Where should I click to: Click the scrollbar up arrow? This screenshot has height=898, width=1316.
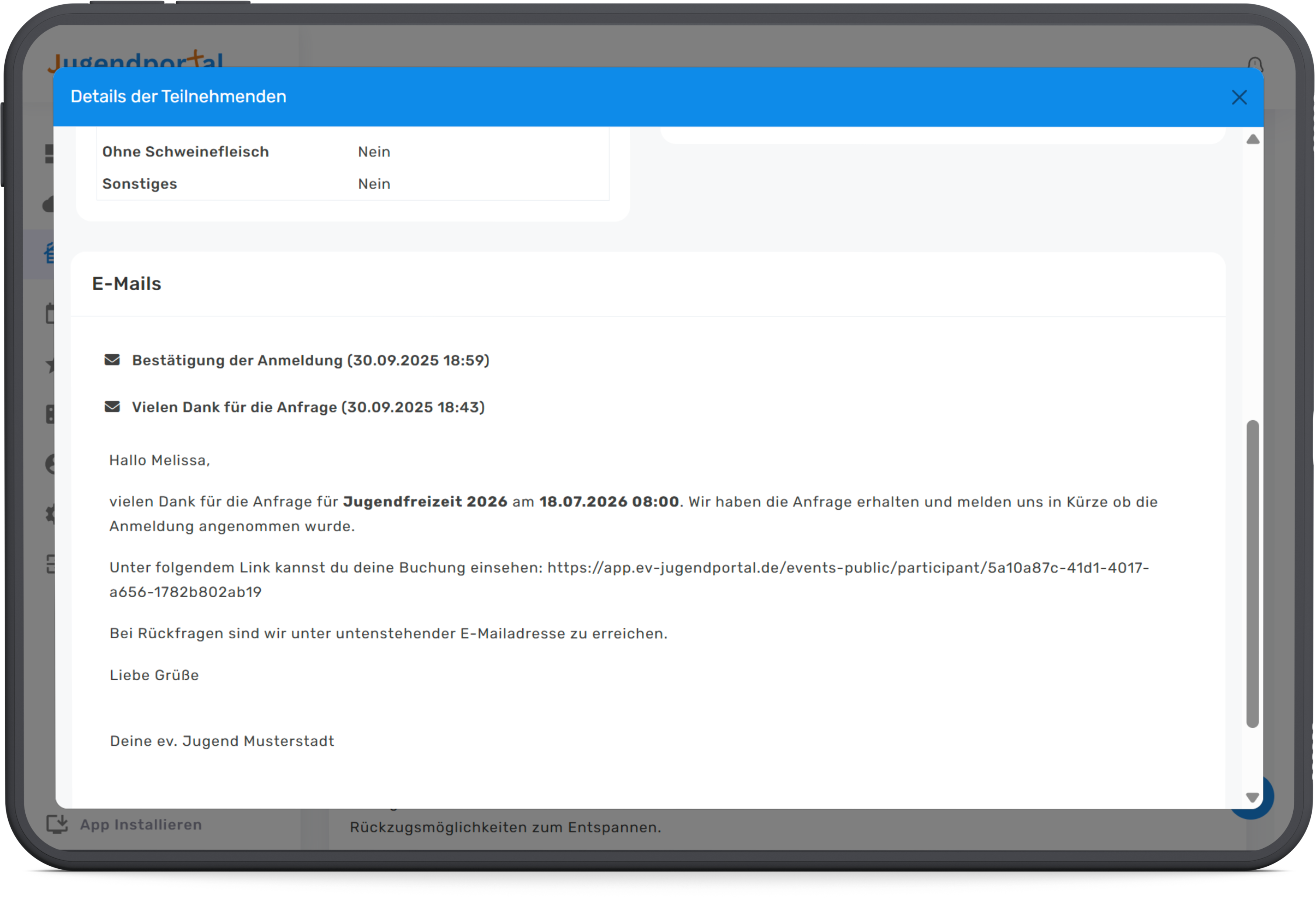[x=1252, y=139]
